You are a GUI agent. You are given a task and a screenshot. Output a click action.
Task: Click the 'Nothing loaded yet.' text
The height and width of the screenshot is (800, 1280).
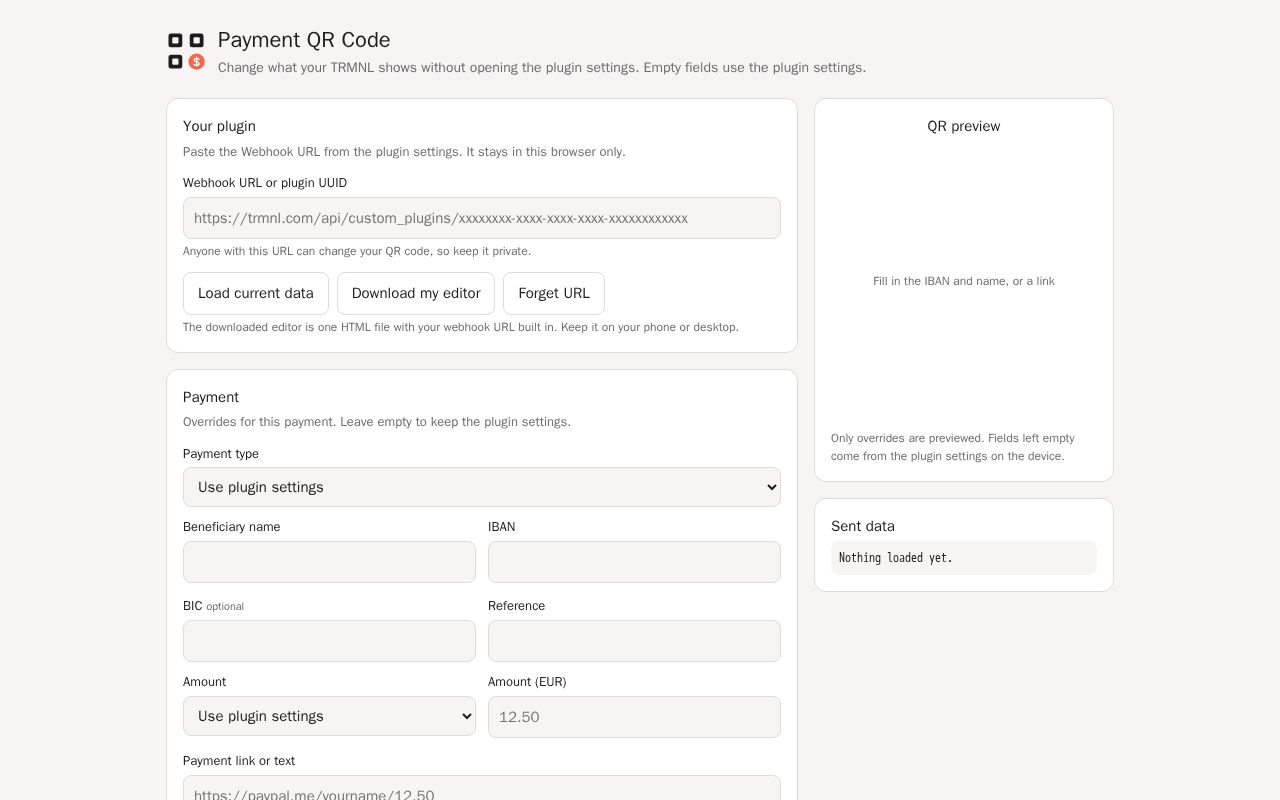pos(896,558)
